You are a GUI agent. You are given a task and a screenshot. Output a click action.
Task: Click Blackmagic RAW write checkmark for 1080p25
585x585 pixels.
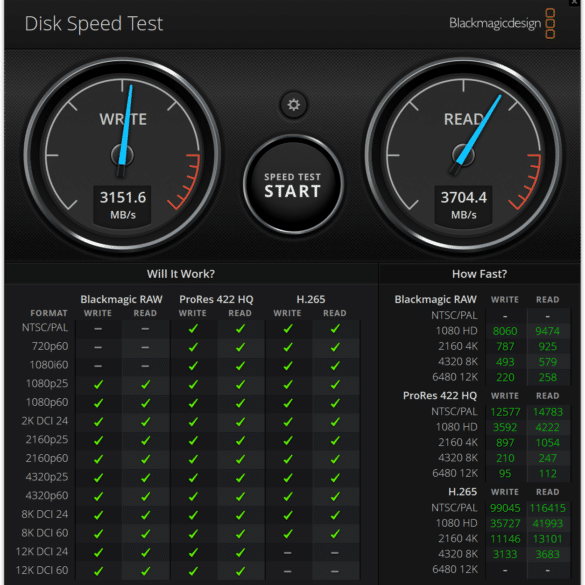pyautogui.click(x=98, y=385)
